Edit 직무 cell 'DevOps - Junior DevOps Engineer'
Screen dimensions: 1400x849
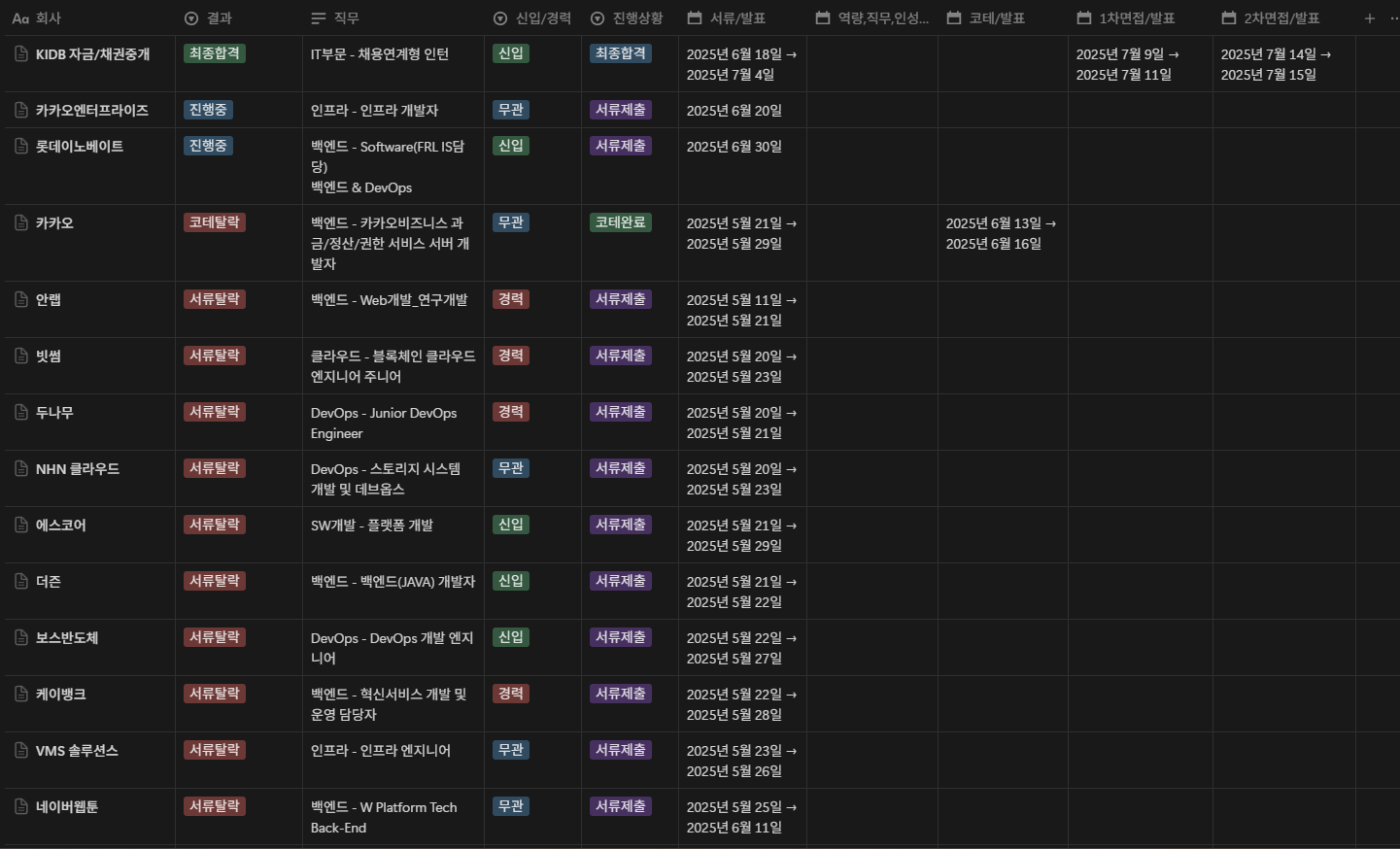[384, 424]
